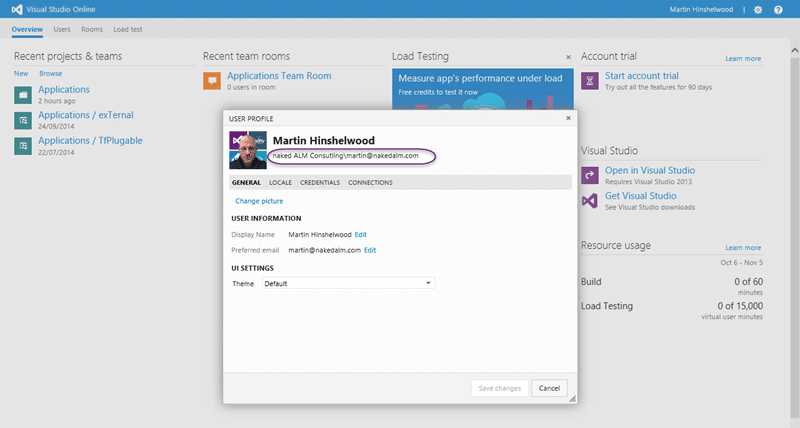The image size is (800, 428).
Task: Open the help question mark icon
Action: point(778,10)
